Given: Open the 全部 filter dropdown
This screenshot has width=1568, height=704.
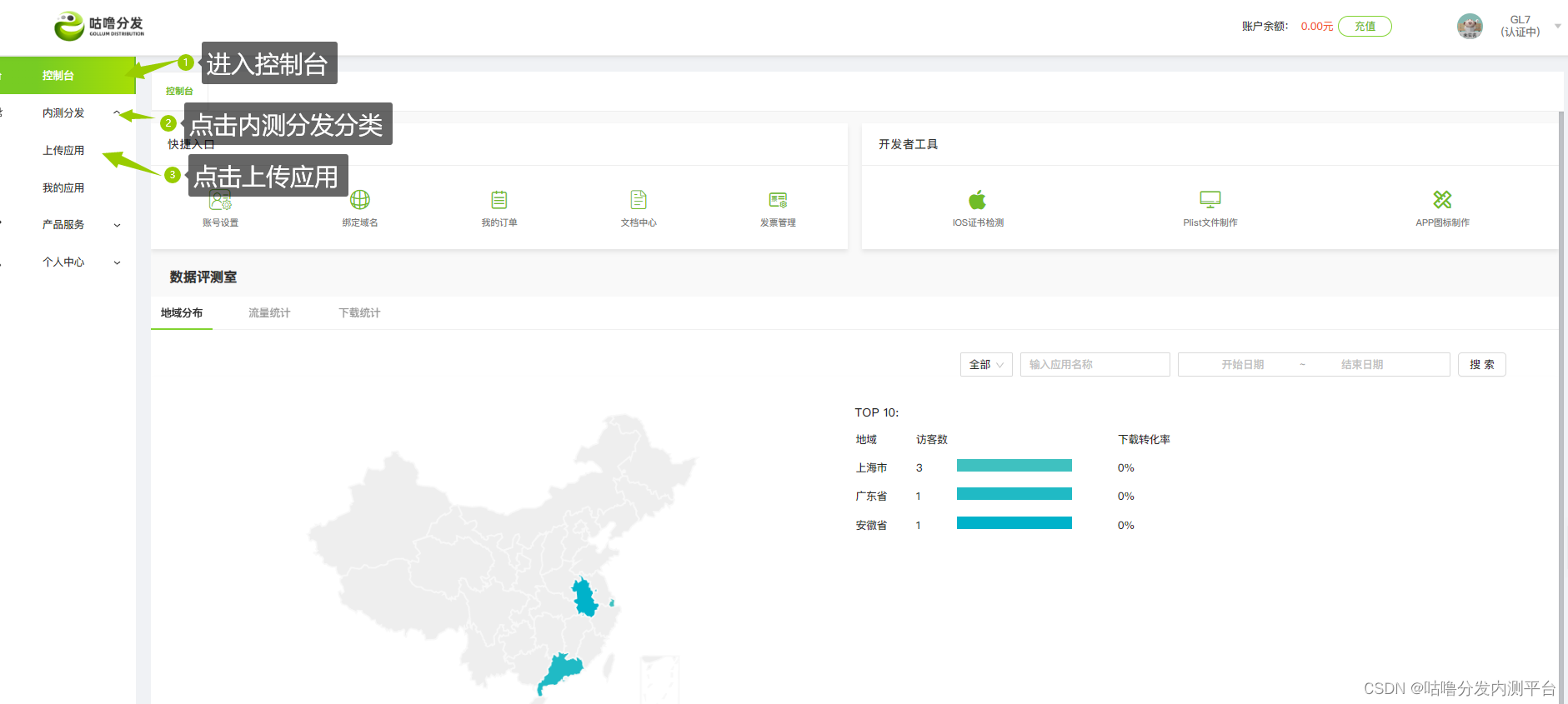Looking at the screenshot, I should 986,364.
